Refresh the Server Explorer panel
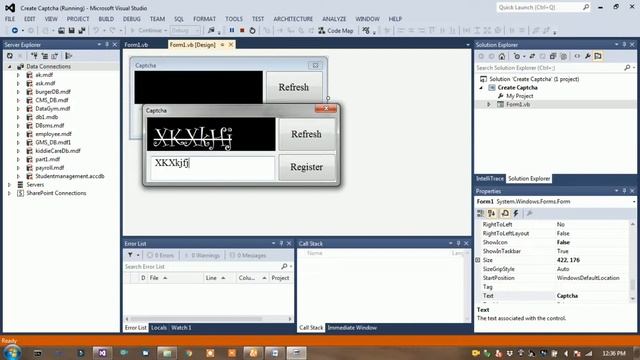Screen dimensions: 640x360 [10, 56]
